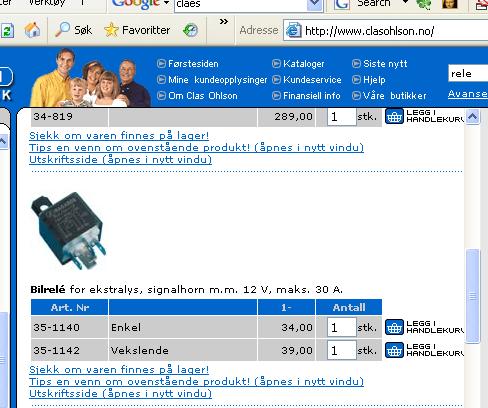Click the product list scrollbar thumb
Viewport: 488px width, 408px height.
point(472,295)
